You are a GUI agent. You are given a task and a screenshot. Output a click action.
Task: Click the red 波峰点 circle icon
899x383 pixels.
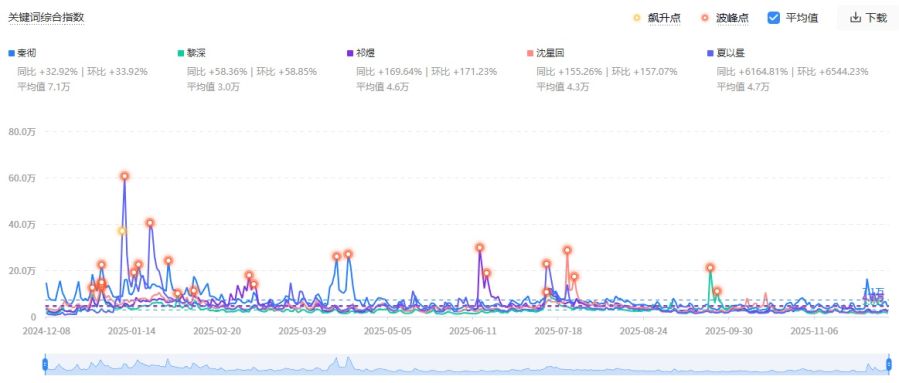point(705,18)
